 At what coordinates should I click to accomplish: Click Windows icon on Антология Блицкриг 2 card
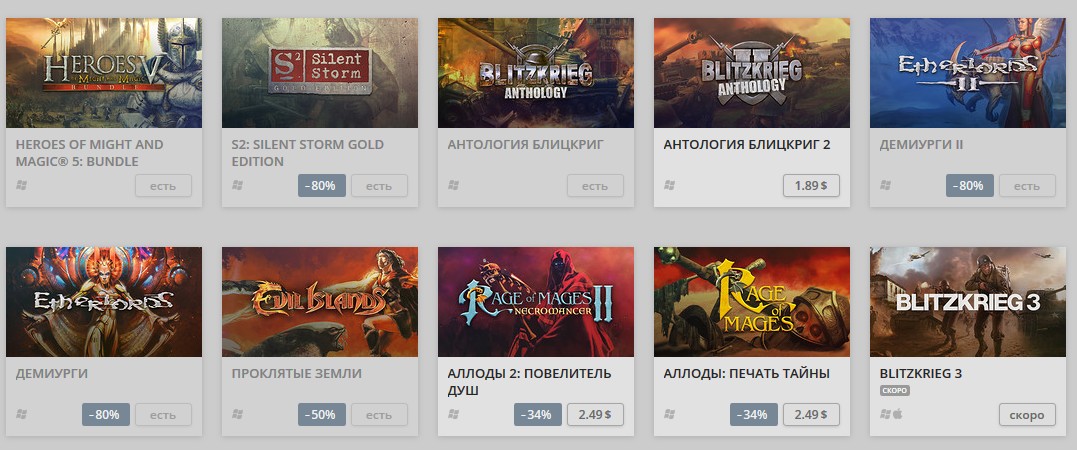(670, 185)
